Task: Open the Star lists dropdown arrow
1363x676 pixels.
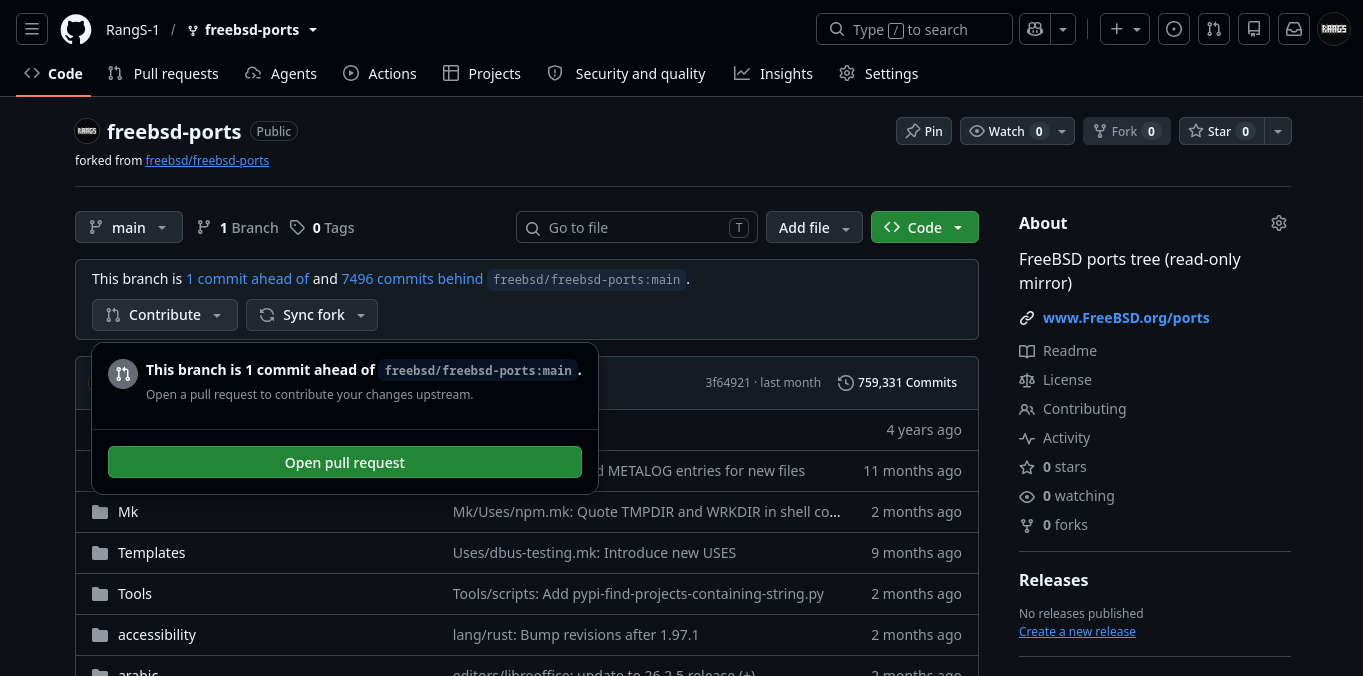Action: pos(1278,131)
